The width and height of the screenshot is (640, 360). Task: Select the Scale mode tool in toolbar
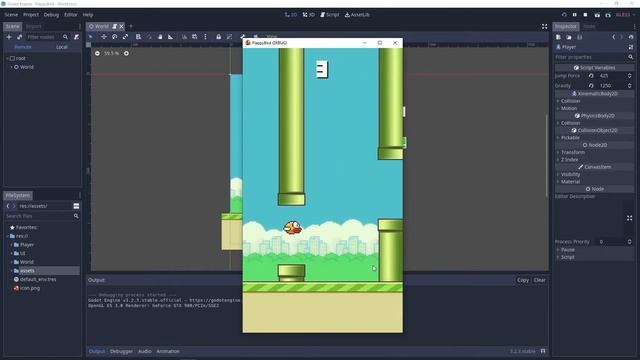(x=125, y=37)
